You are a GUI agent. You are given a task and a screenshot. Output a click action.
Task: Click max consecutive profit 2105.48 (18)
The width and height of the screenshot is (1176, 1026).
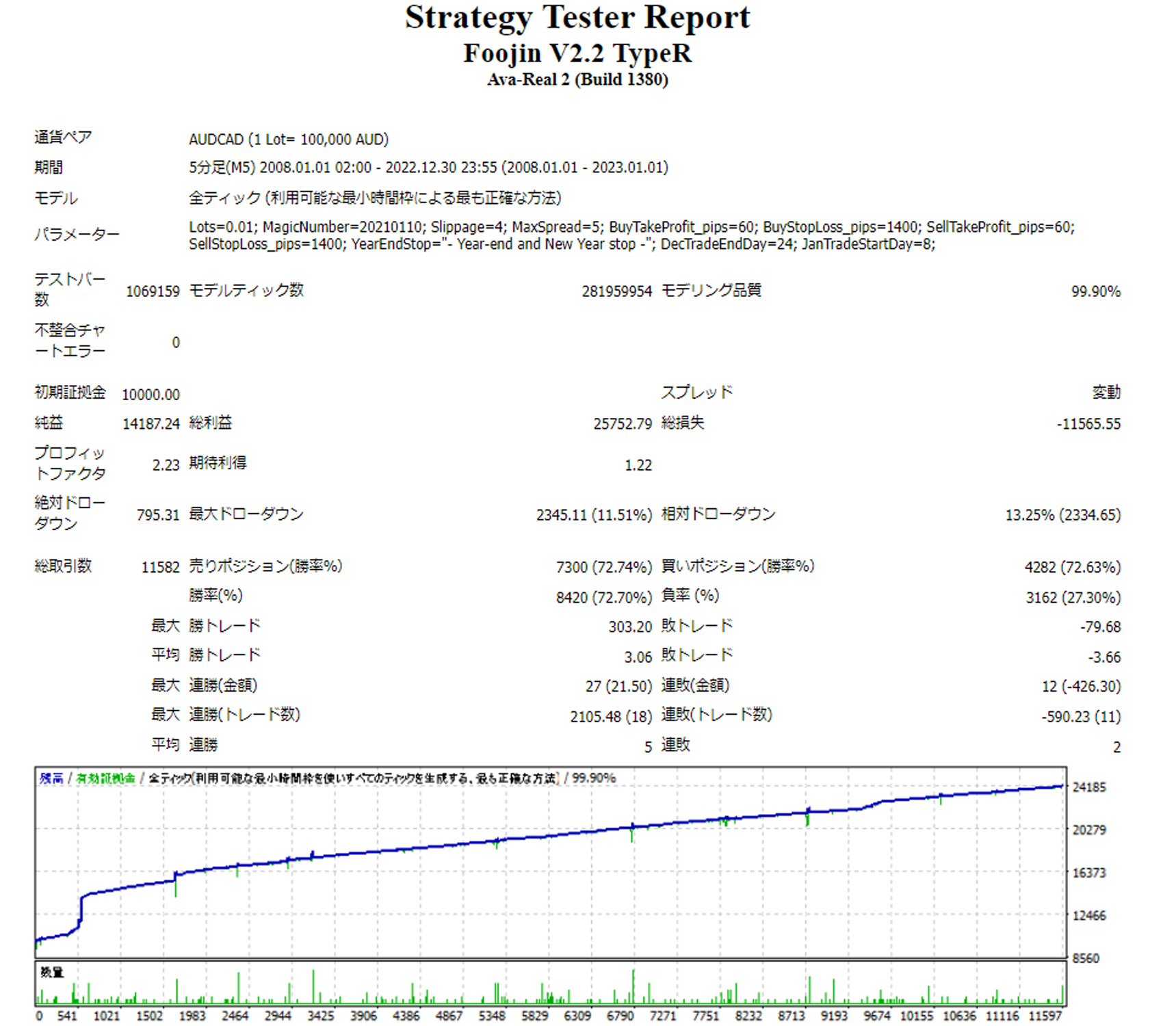611,717
